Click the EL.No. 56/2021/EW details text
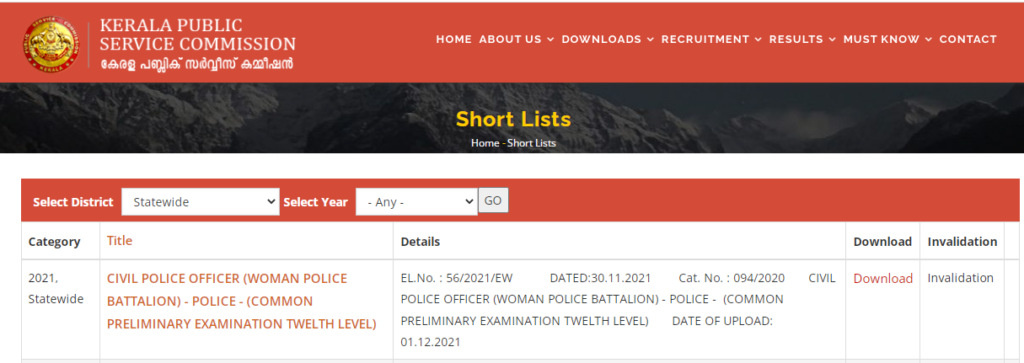 pos(456,278)
